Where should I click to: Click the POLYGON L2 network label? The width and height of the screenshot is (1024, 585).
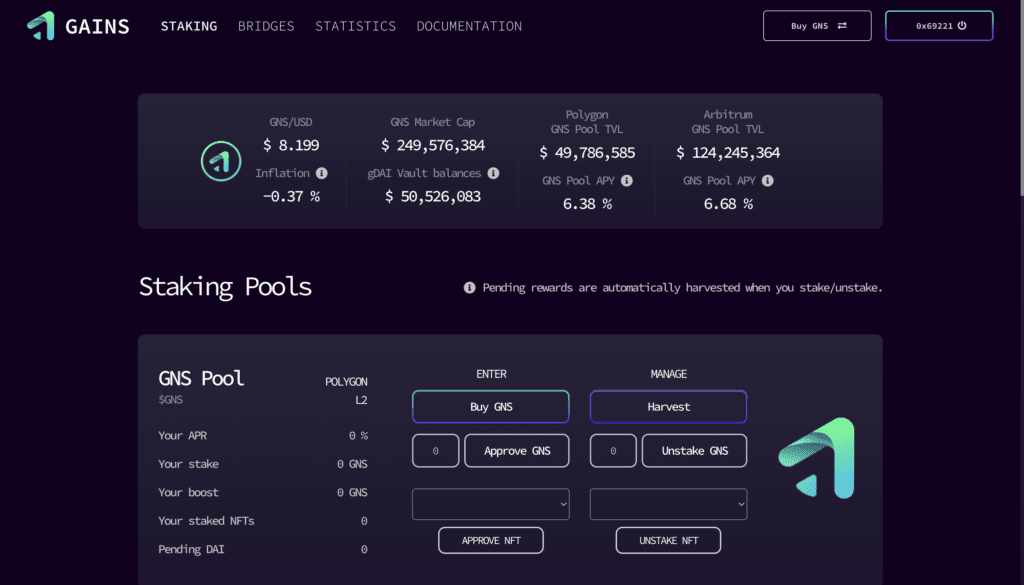(x=346, y=390)
